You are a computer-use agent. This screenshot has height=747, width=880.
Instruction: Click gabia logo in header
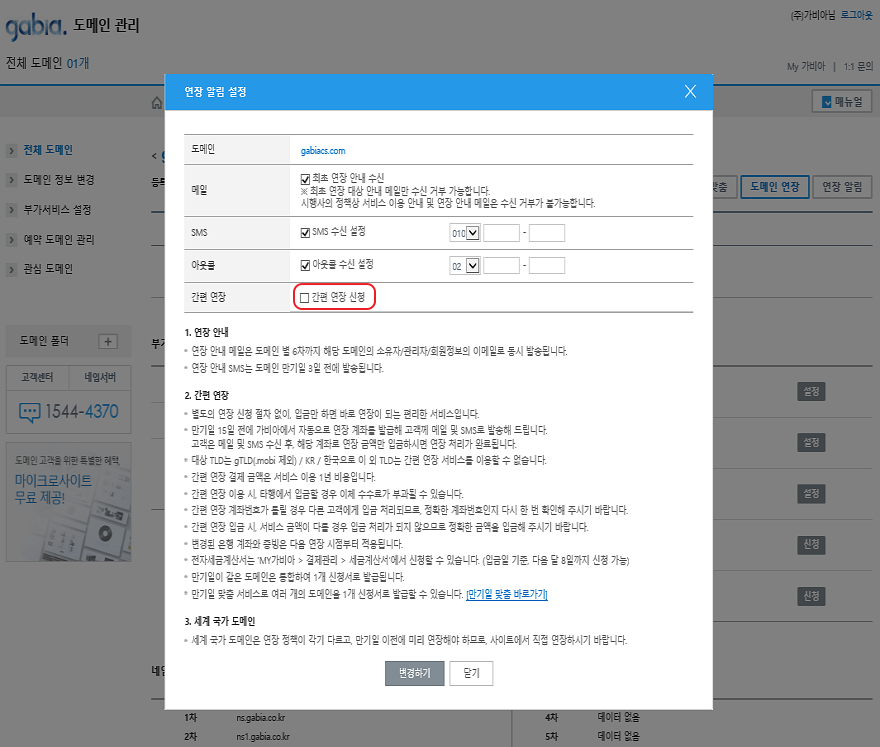pos(36,27)
